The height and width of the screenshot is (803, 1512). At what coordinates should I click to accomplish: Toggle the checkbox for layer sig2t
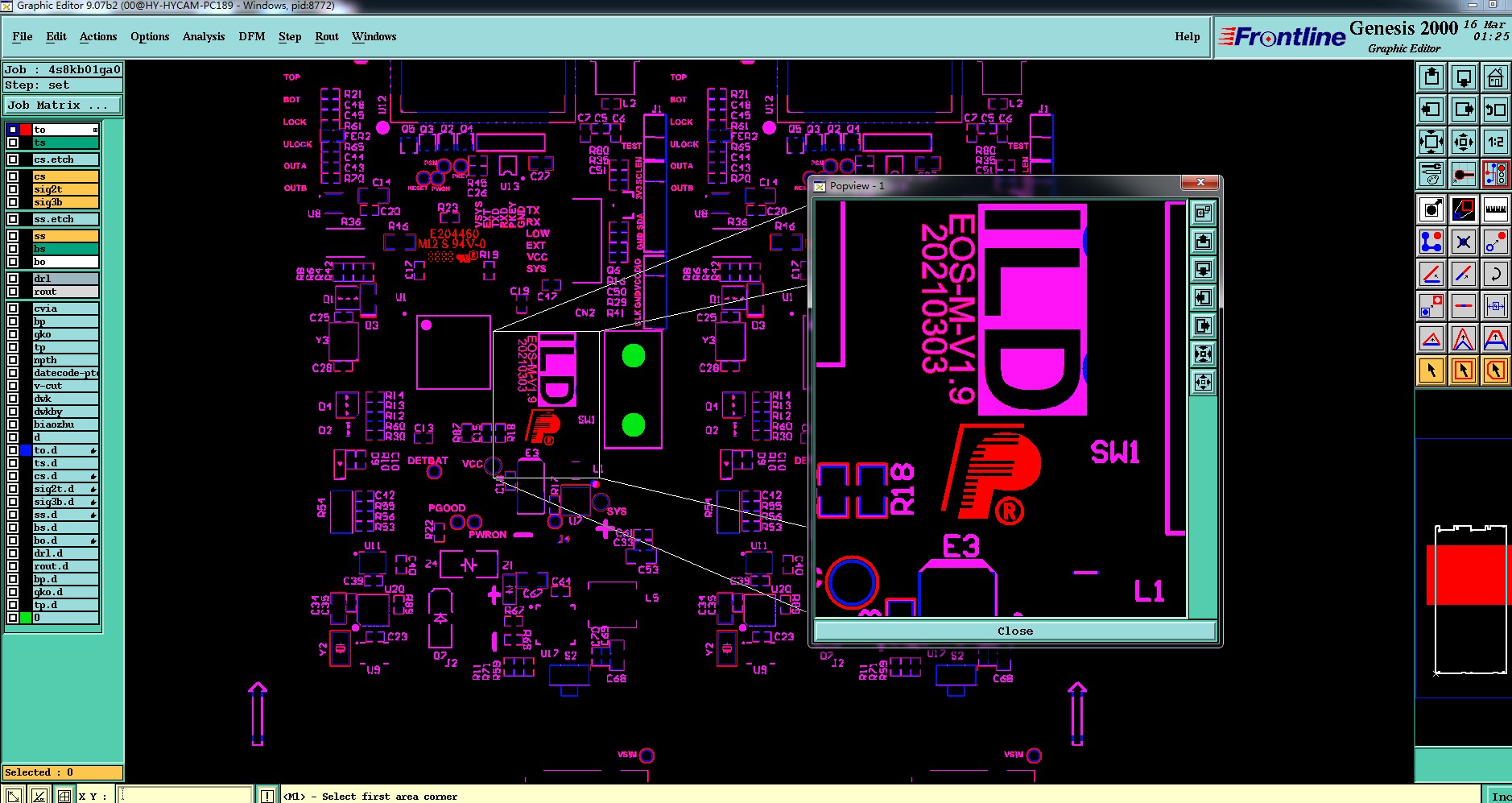click(13, 189)
